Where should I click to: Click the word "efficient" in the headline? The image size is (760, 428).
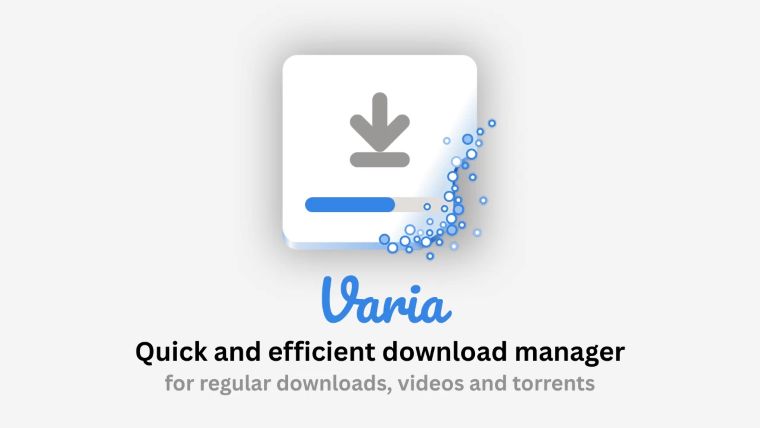pos(322,351)
